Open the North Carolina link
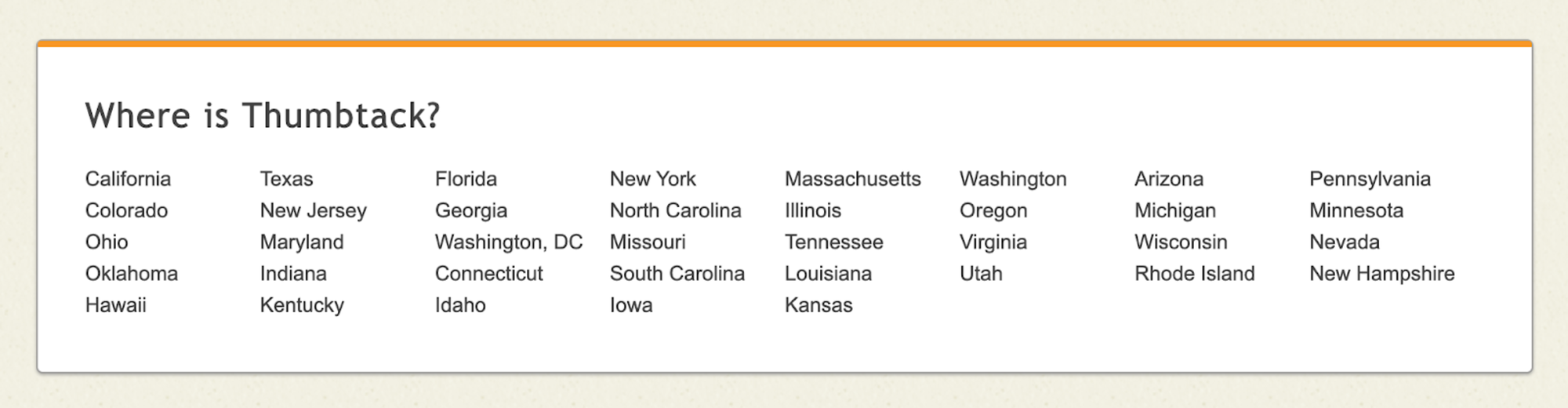The height and width of the screenshot is (408, 1568). click(x=675, y=210)
